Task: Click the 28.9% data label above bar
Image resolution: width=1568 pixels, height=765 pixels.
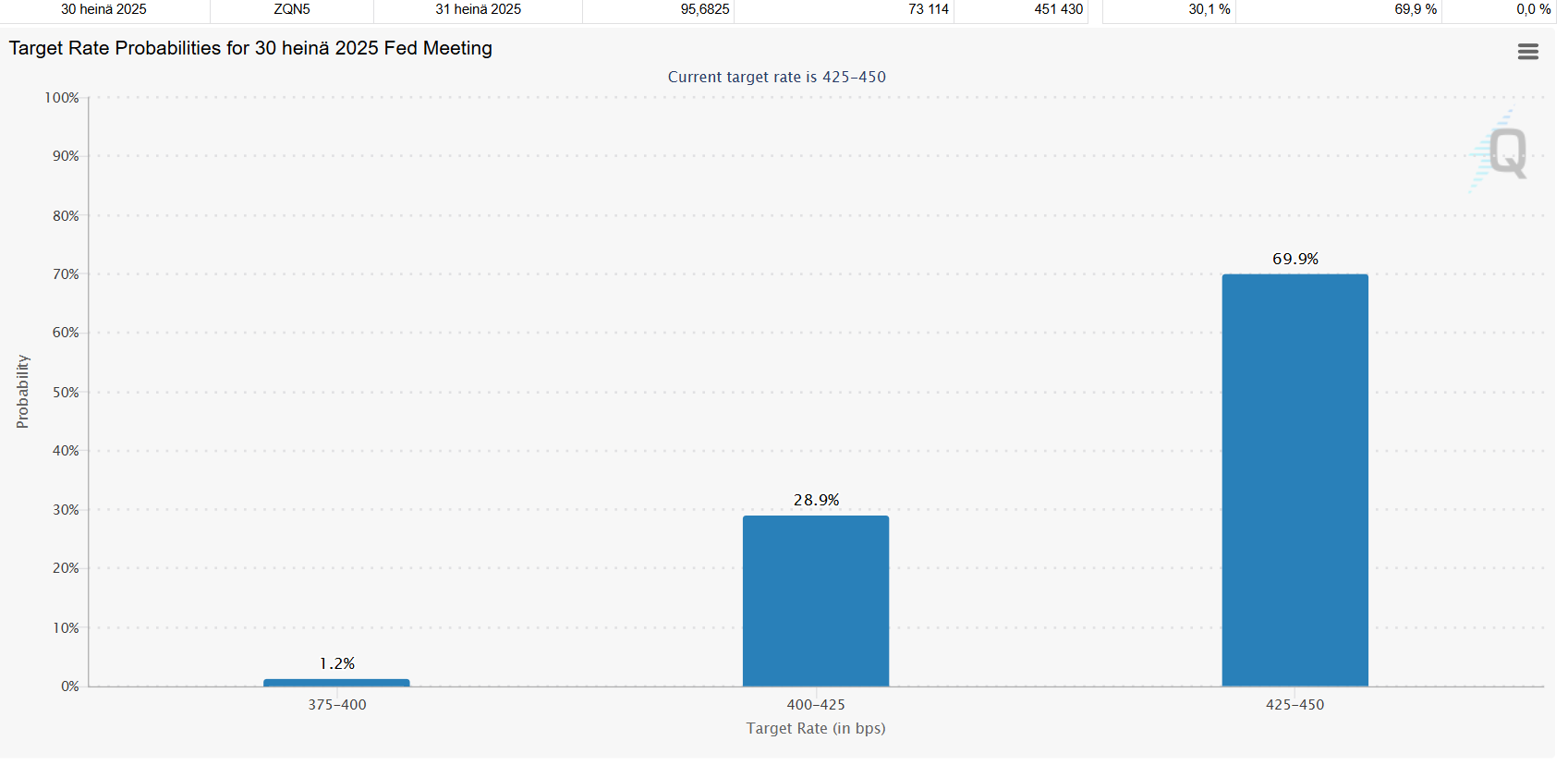Action: click(x=816, y=500)
